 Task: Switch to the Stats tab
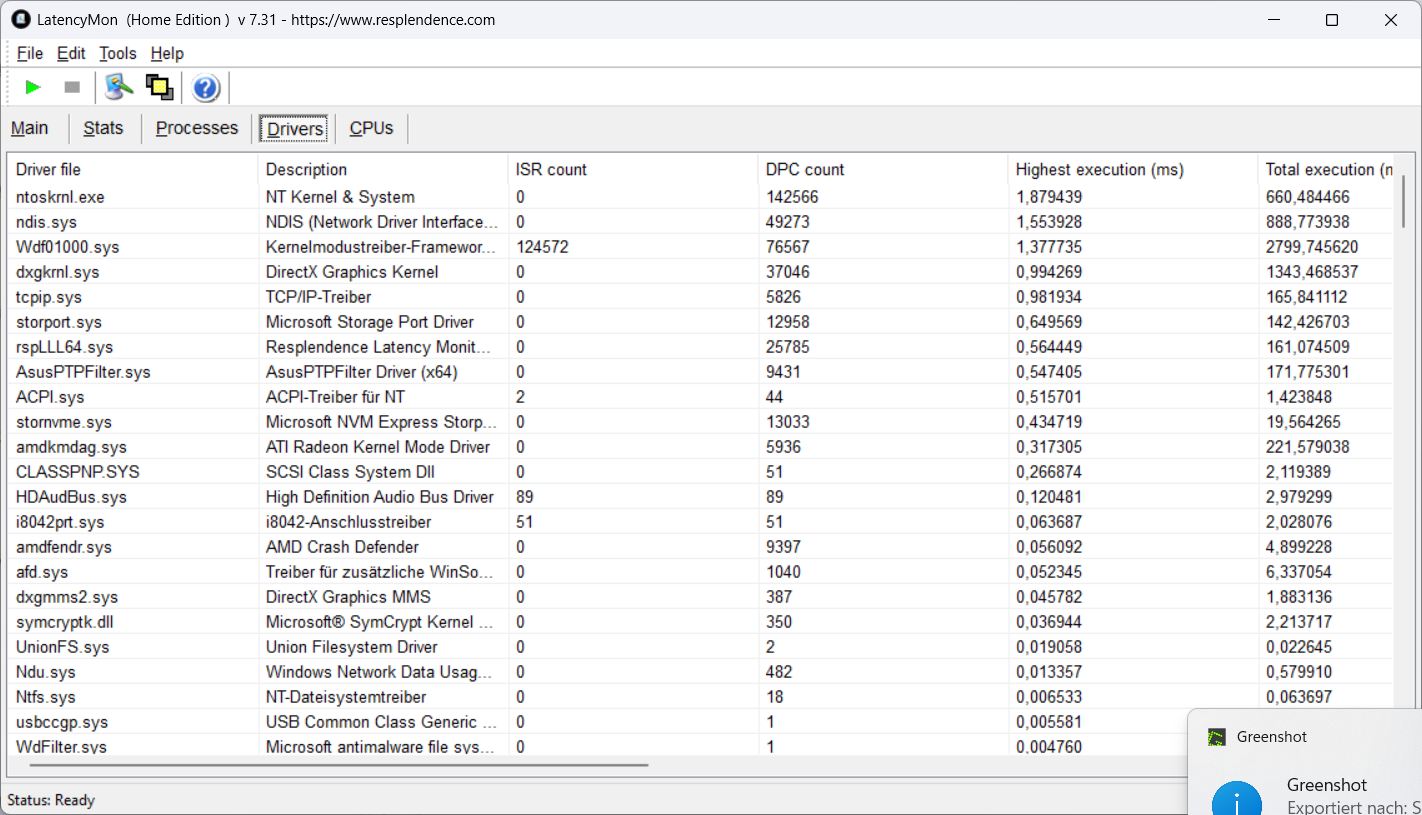(103, 128)
